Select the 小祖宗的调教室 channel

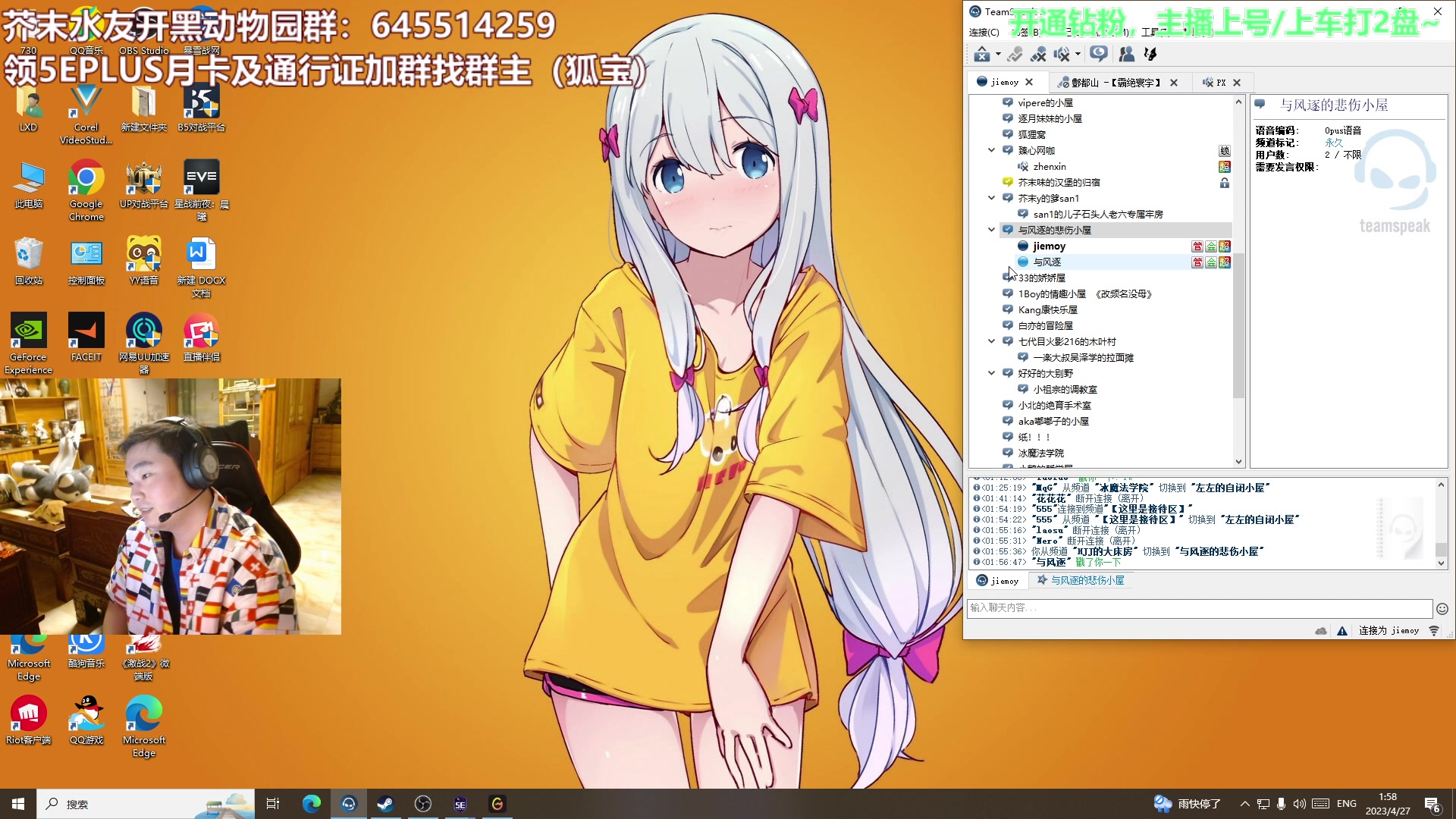coord(1065,389)
